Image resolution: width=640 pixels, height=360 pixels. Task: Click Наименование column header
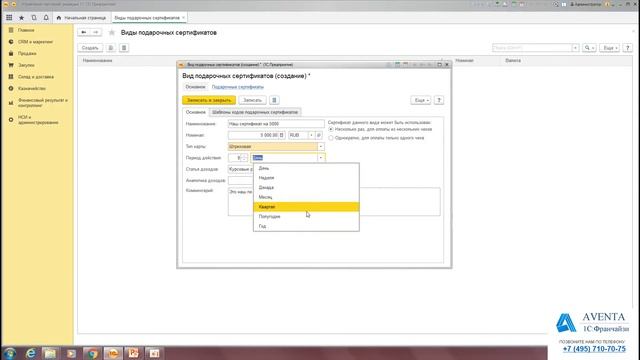pyautogui.click(x=98, y=60)
